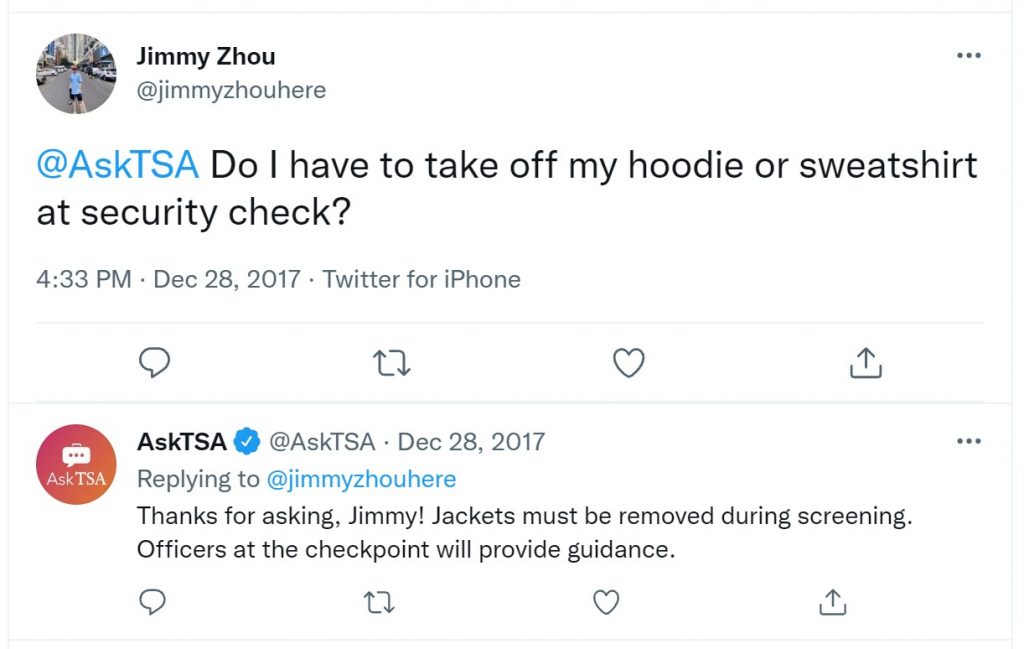Open the AskTSA avatar
1024x649 pixels.
[76, 464]
